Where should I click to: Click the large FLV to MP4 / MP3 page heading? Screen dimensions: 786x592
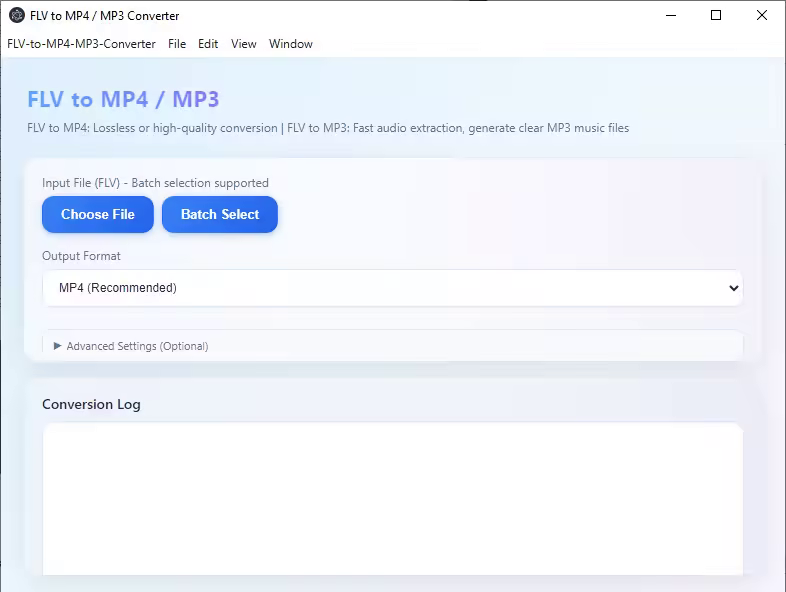click(x=123, y=99)
